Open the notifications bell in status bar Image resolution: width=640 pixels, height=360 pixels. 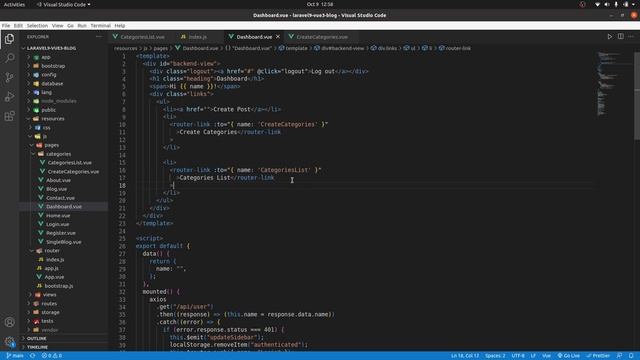631,356
